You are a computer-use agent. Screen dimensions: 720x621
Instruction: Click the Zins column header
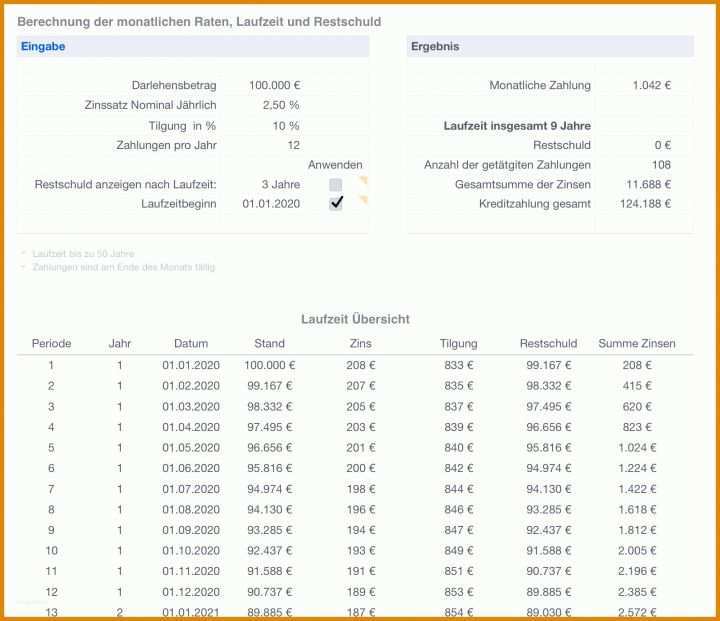360,344
